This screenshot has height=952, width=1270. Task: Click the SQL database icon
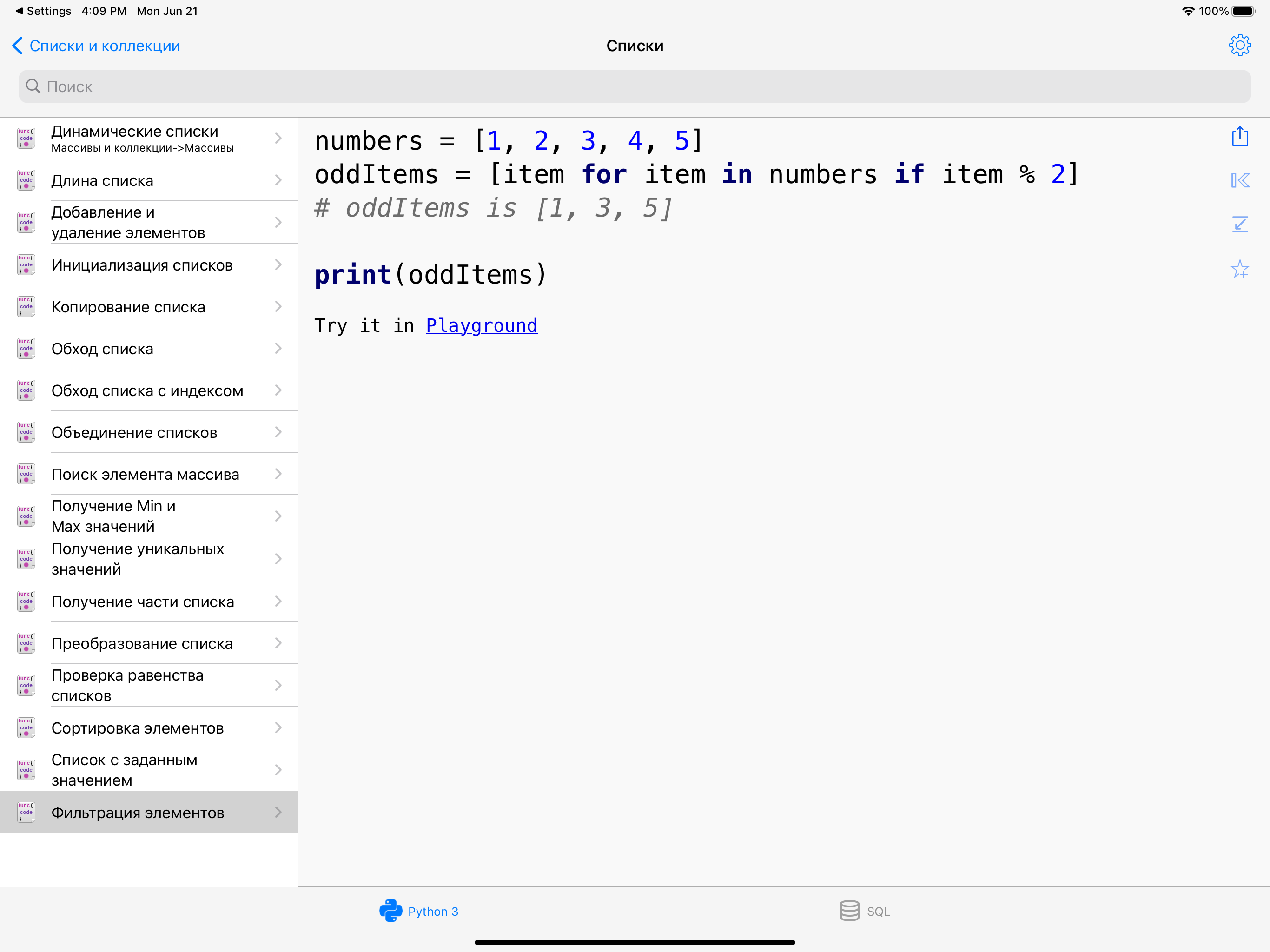pyautogui.click(x=849, y=911)
